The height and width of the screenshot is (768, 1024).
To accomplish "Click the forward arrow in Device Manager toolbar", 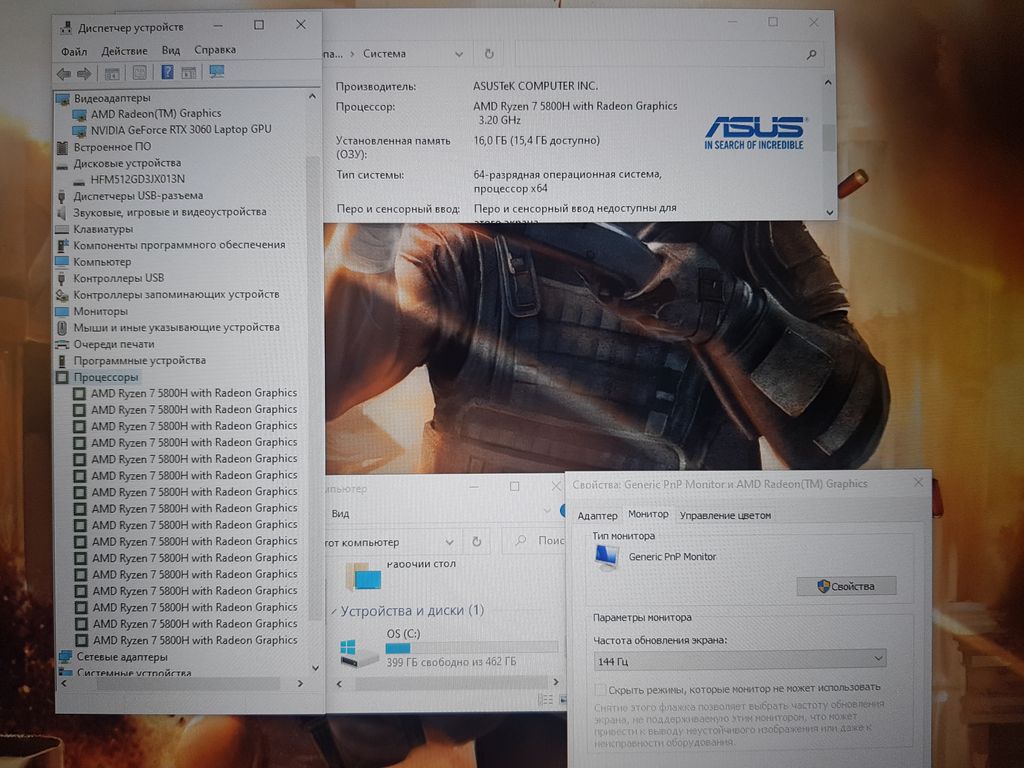I will [x=84, y=74].
